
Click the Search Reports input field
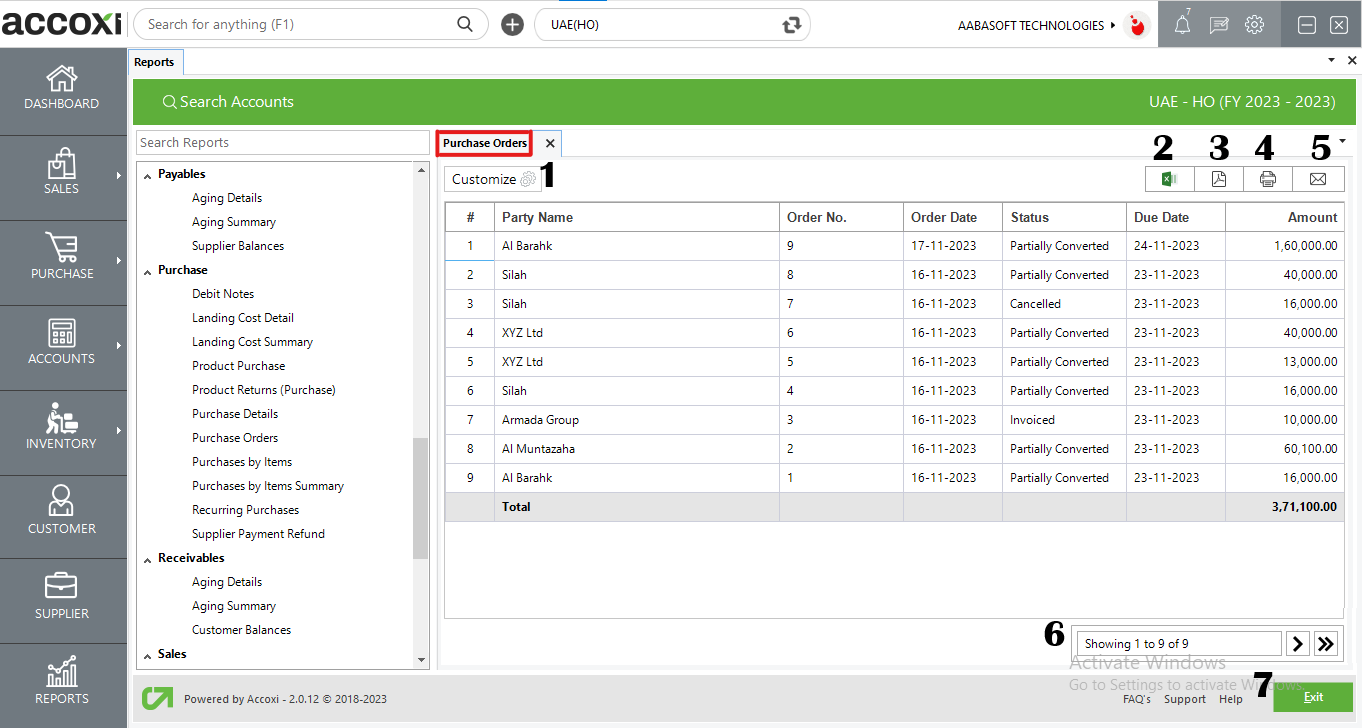pos(282,143)
